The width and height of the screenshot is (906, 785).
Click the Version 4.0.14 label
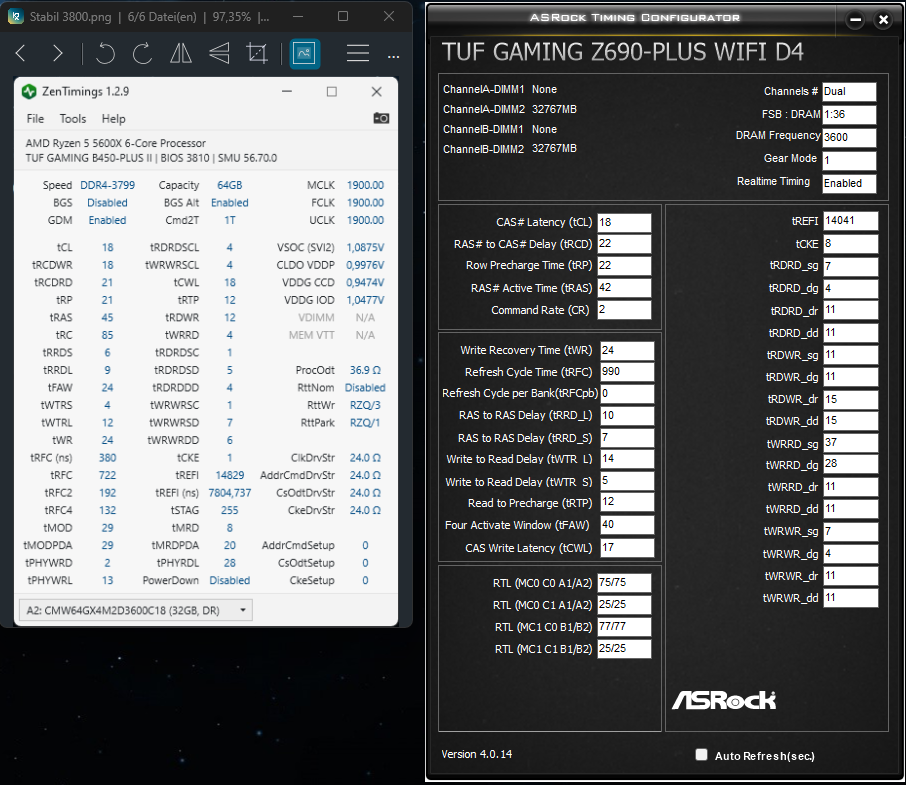[x=477, y=754]
